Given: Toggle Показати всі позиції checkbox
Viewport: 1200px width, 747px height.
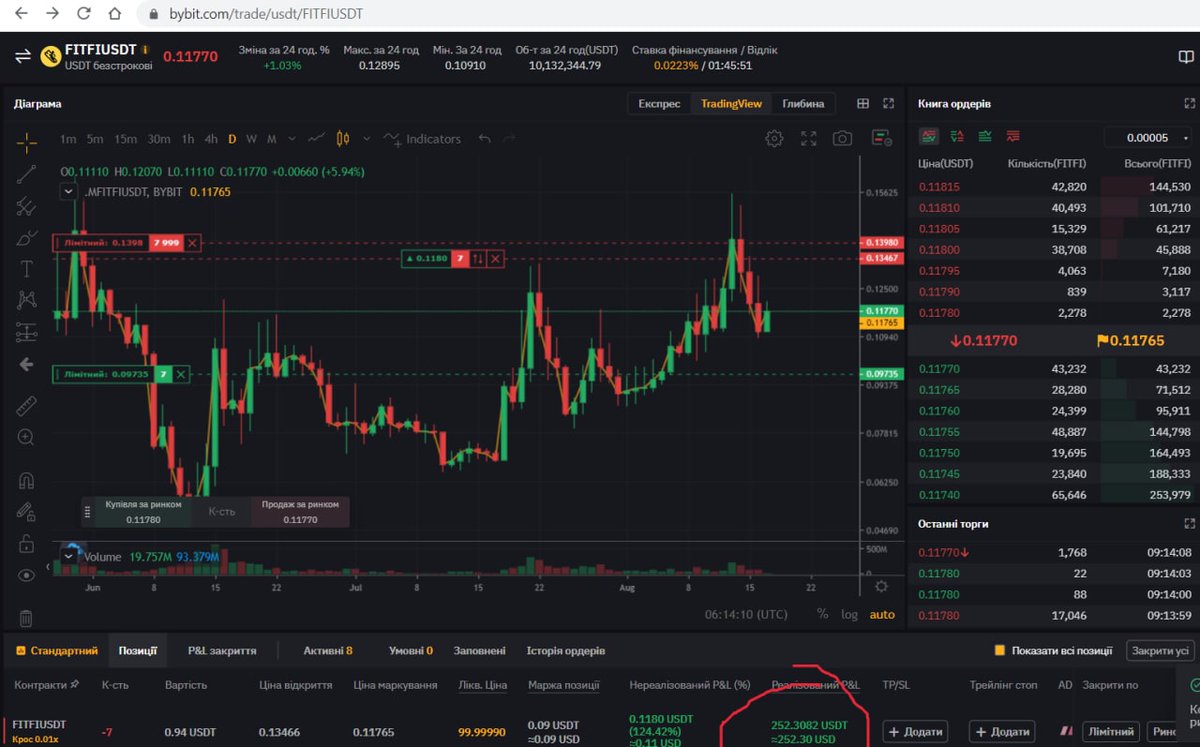Looking at the screenshot, I should [x=999, y=651].
